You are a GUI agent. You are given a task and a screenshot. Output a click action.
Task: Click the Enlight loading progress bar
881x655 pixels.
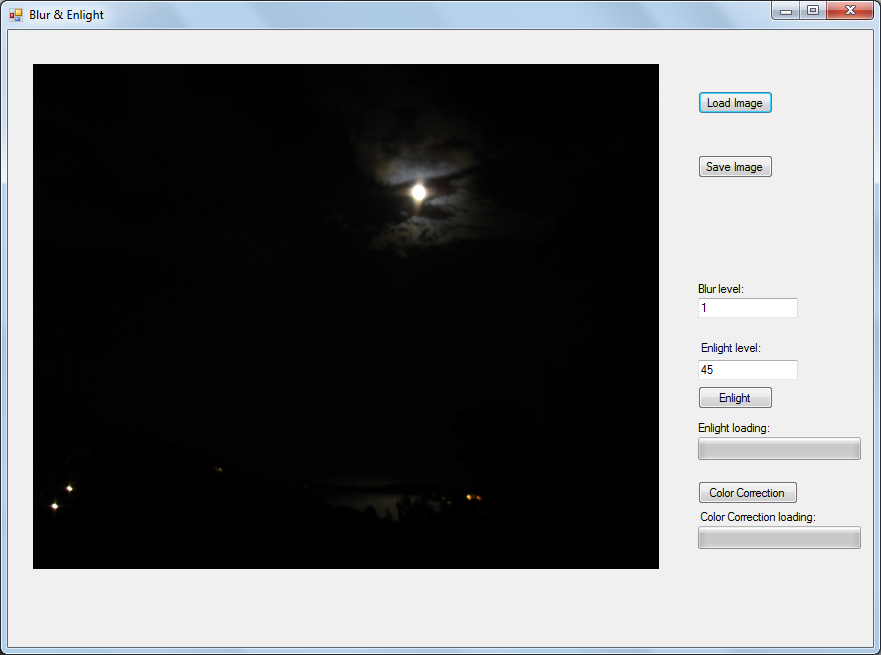[779, 449]
